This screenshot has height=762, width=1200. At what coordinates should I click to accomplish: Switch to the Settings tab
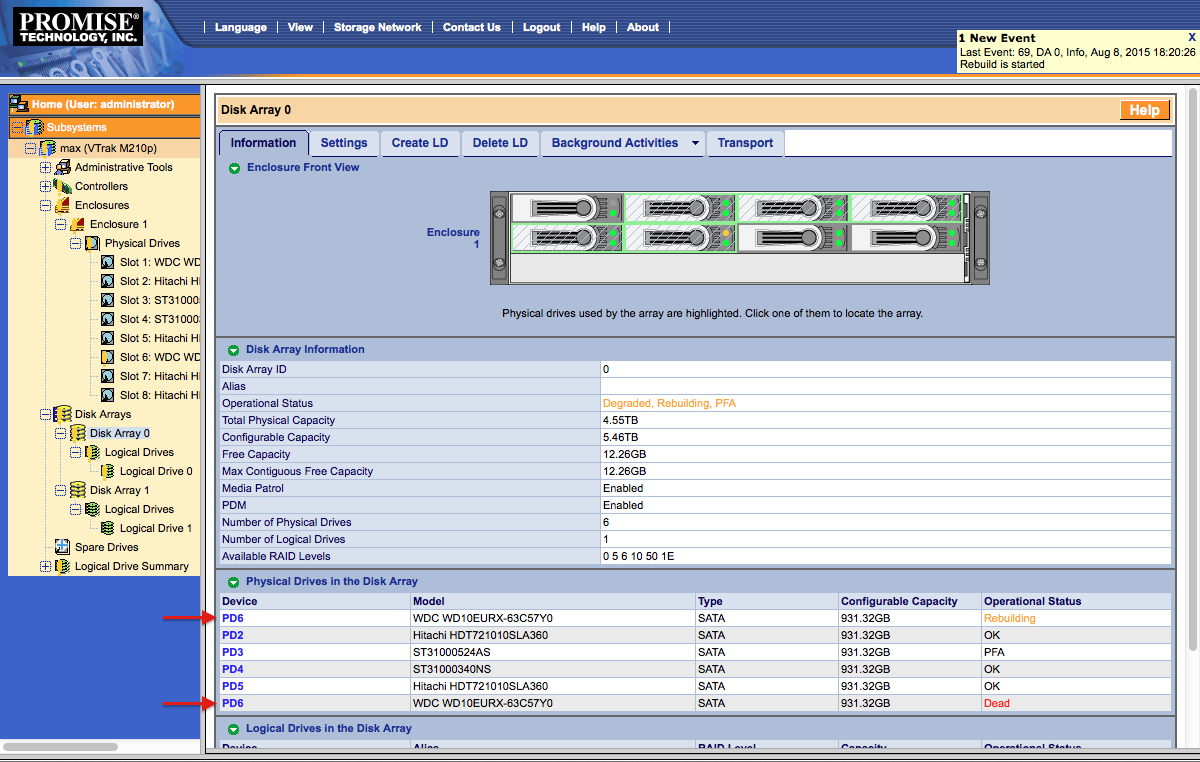(343, 143)
